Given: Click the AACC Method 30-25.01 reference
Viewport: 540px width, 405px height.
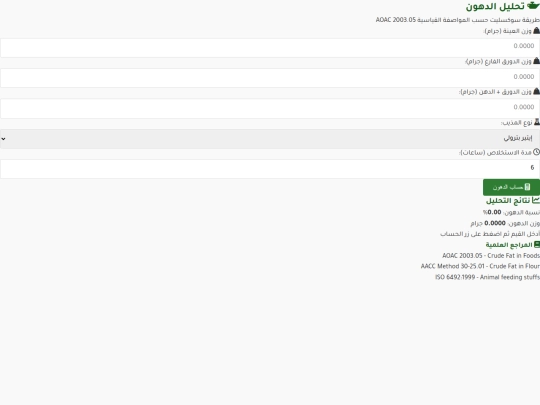Looking at the screenshot, I should click(480, 266).
